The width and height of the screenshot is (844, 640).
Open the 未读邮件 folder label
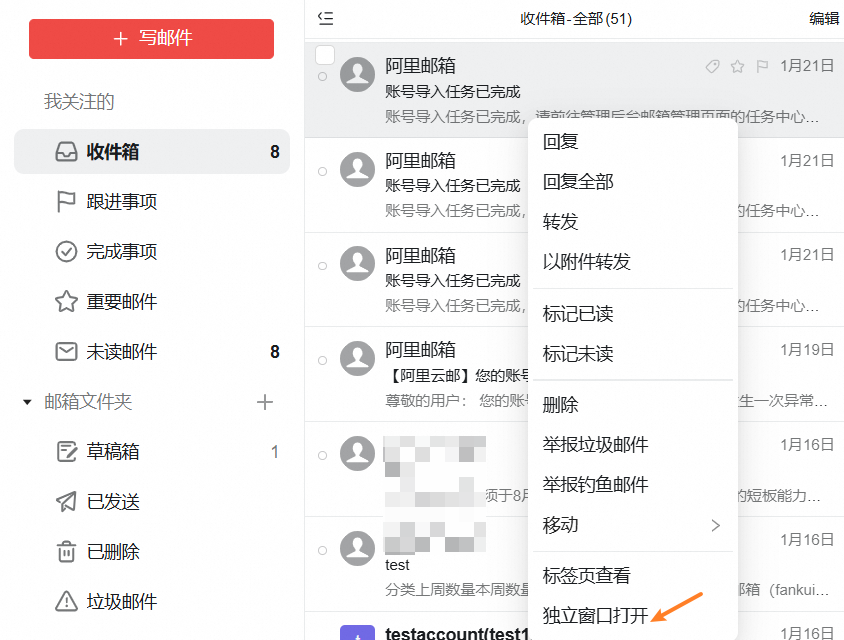coord(122,351)
